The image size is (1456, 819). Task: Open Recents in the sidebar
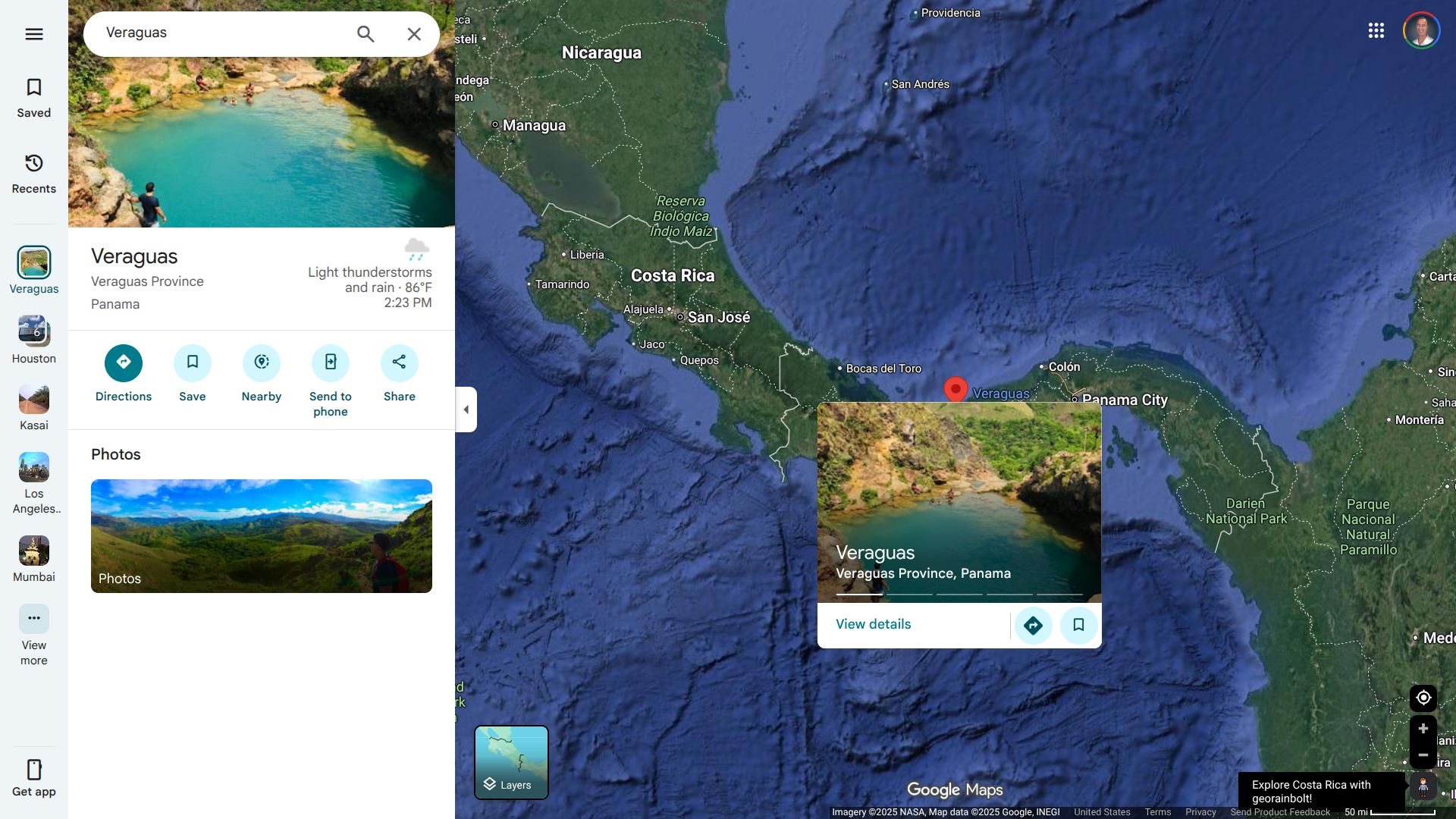click(x=33, y=173)
